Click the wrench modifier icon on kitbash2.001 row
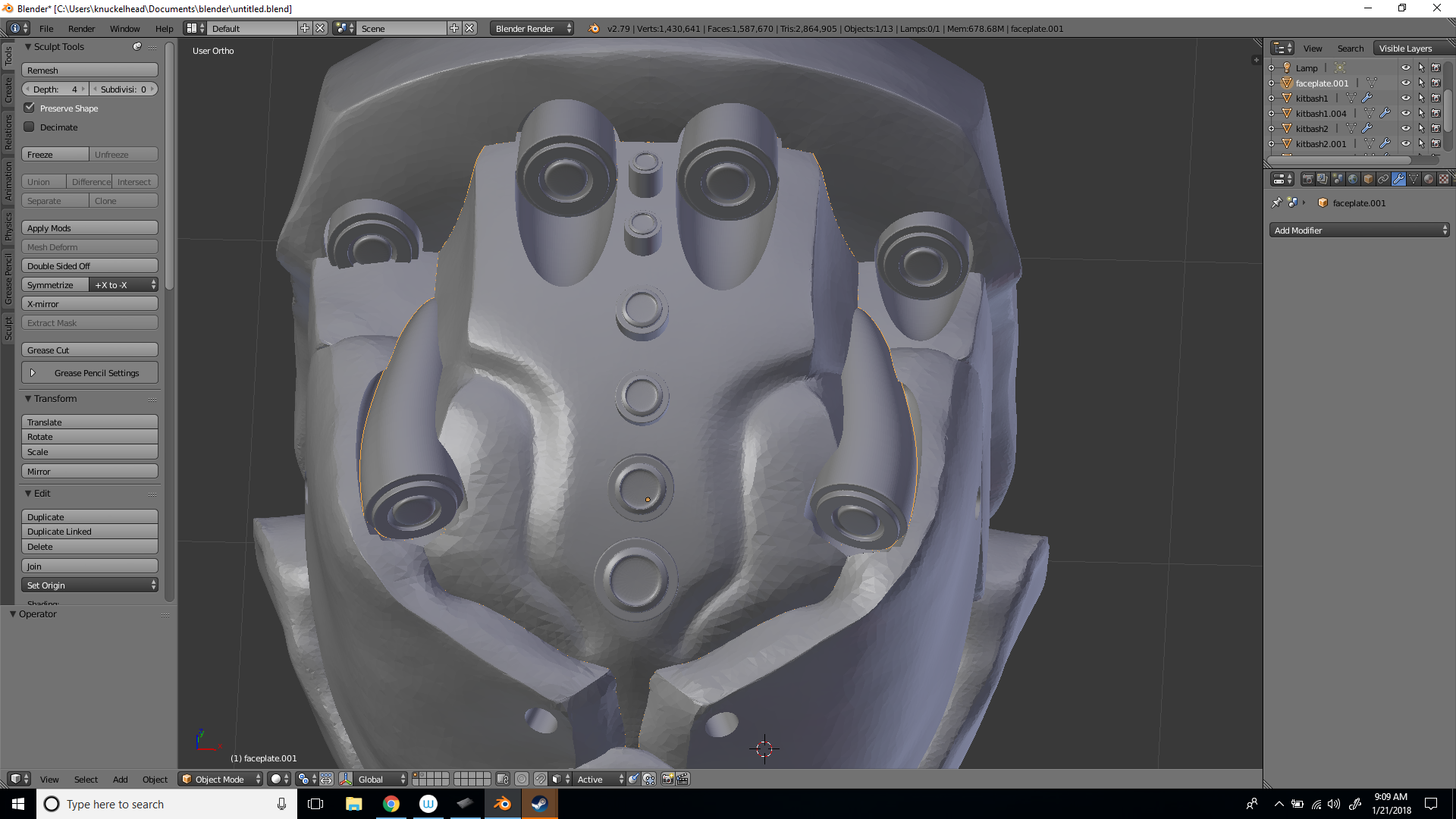This screenshot has width=1456, height=819. point(1385,144)
